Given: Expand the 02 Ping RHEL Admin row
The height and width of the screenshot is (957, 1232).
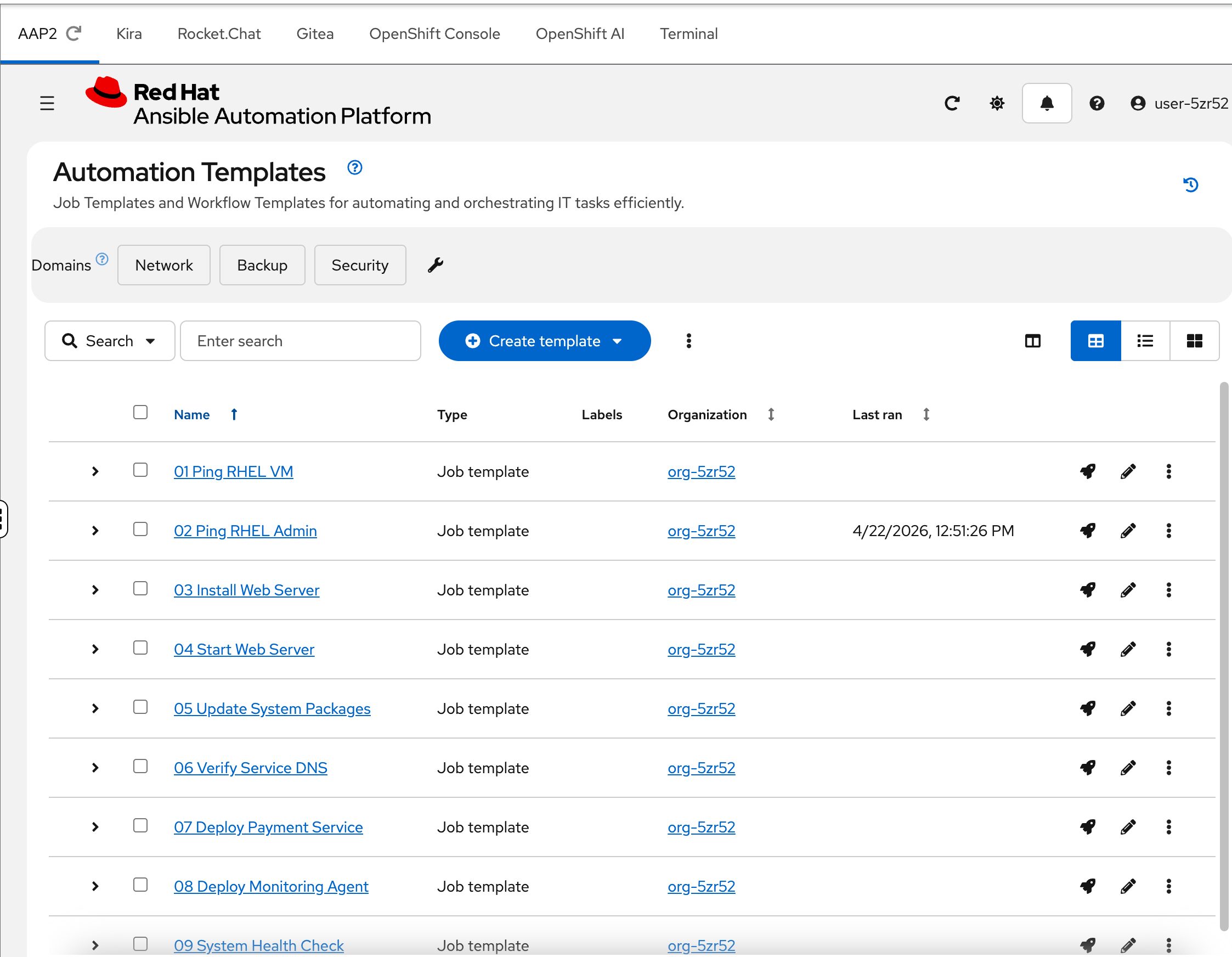Looking at the screenshot, I should point(95,531).
